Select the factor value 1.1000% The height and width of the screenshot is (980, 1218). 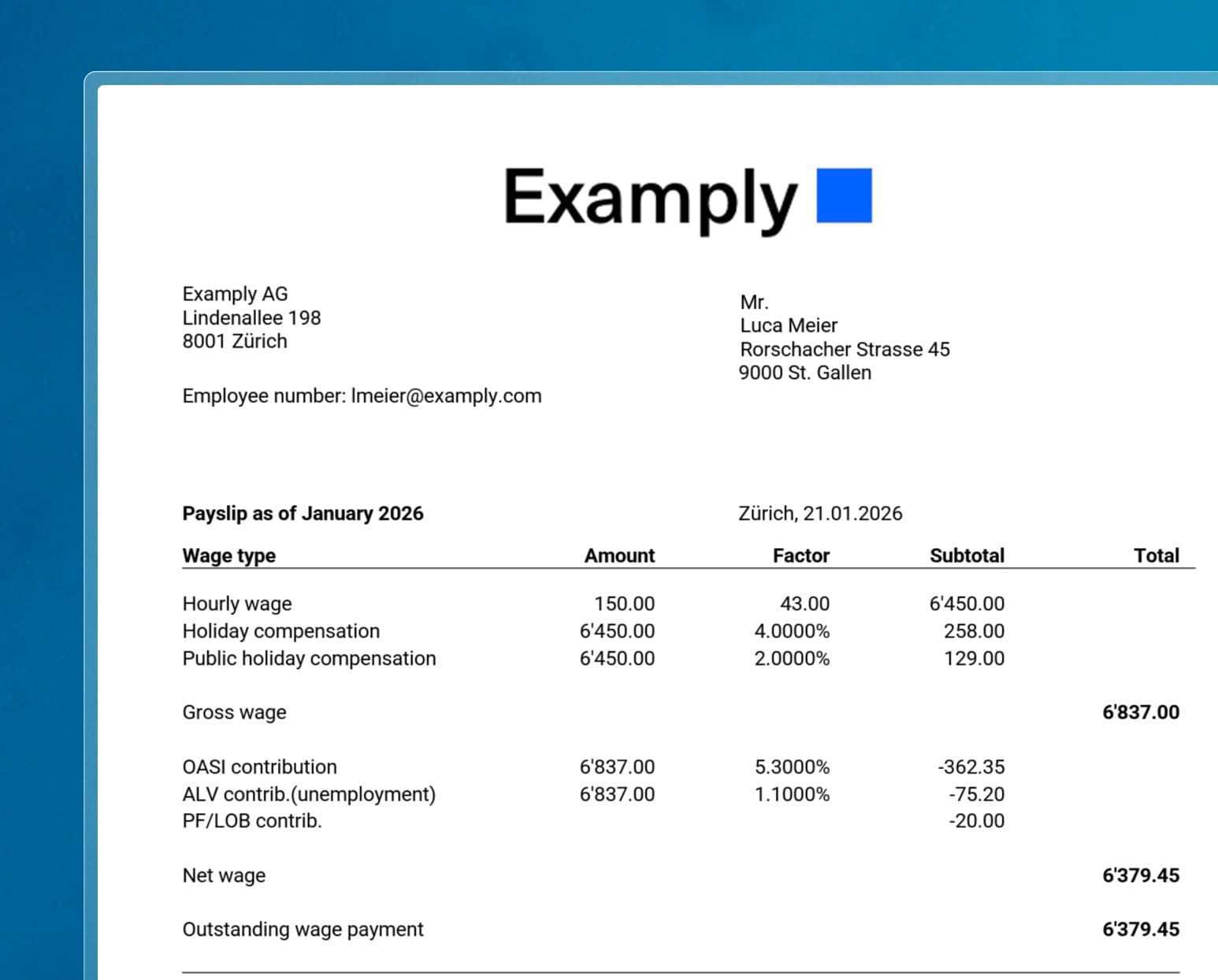[792, 794]
